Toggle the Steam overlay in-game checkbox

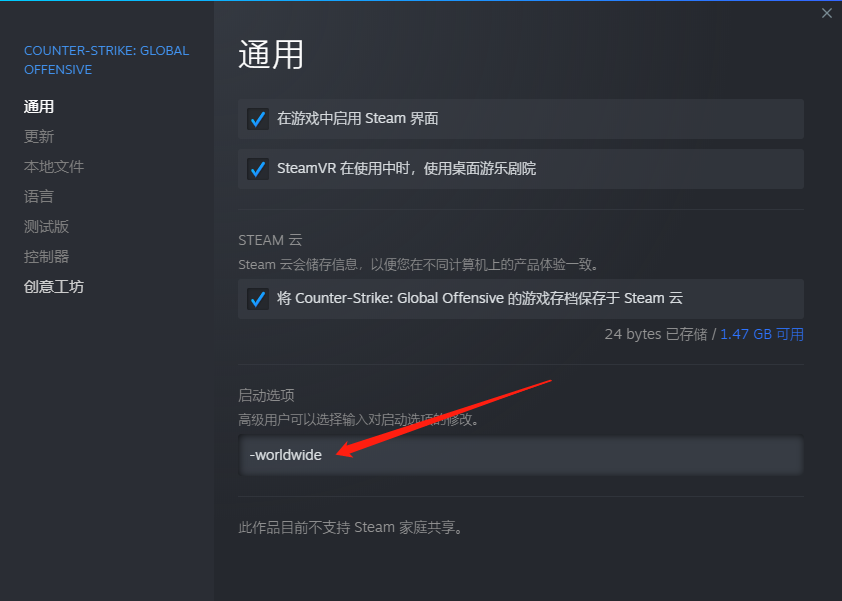(258, 119)
